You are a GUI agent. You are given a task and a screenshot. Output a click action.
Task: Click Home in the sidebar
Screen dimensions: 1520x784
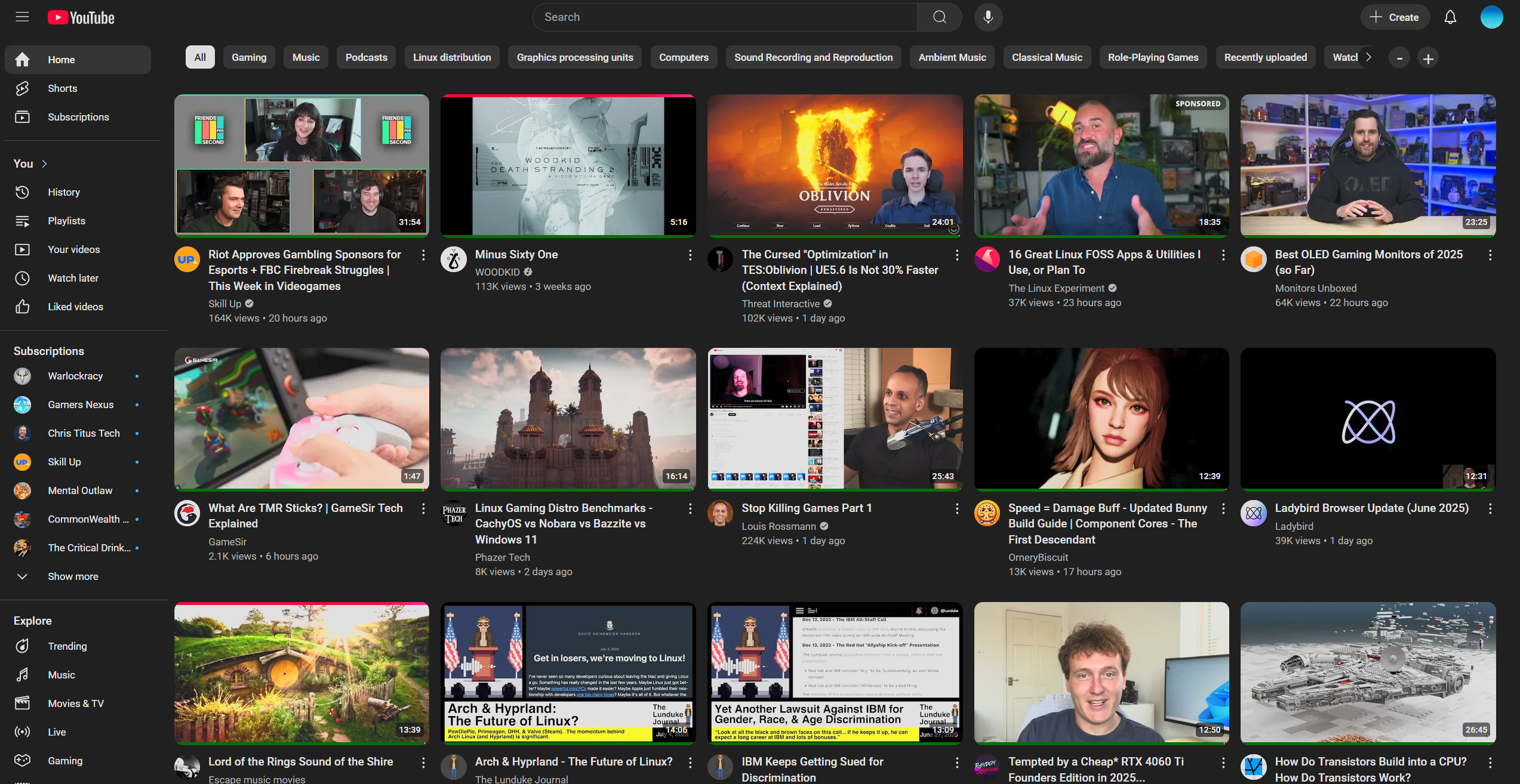click(x=78, y=60)
